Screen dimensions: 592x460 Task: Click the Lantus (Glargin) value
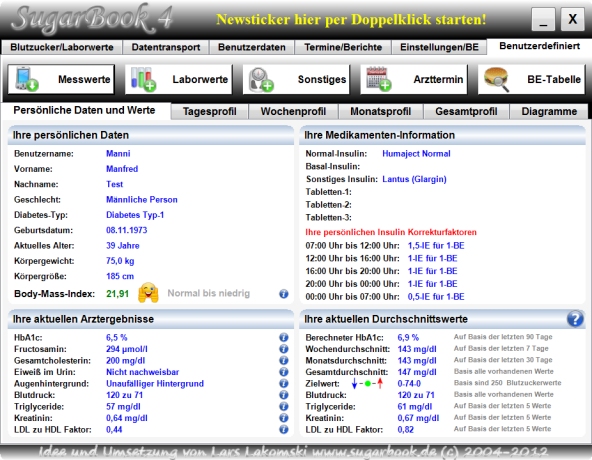click(x=414, y=179)
